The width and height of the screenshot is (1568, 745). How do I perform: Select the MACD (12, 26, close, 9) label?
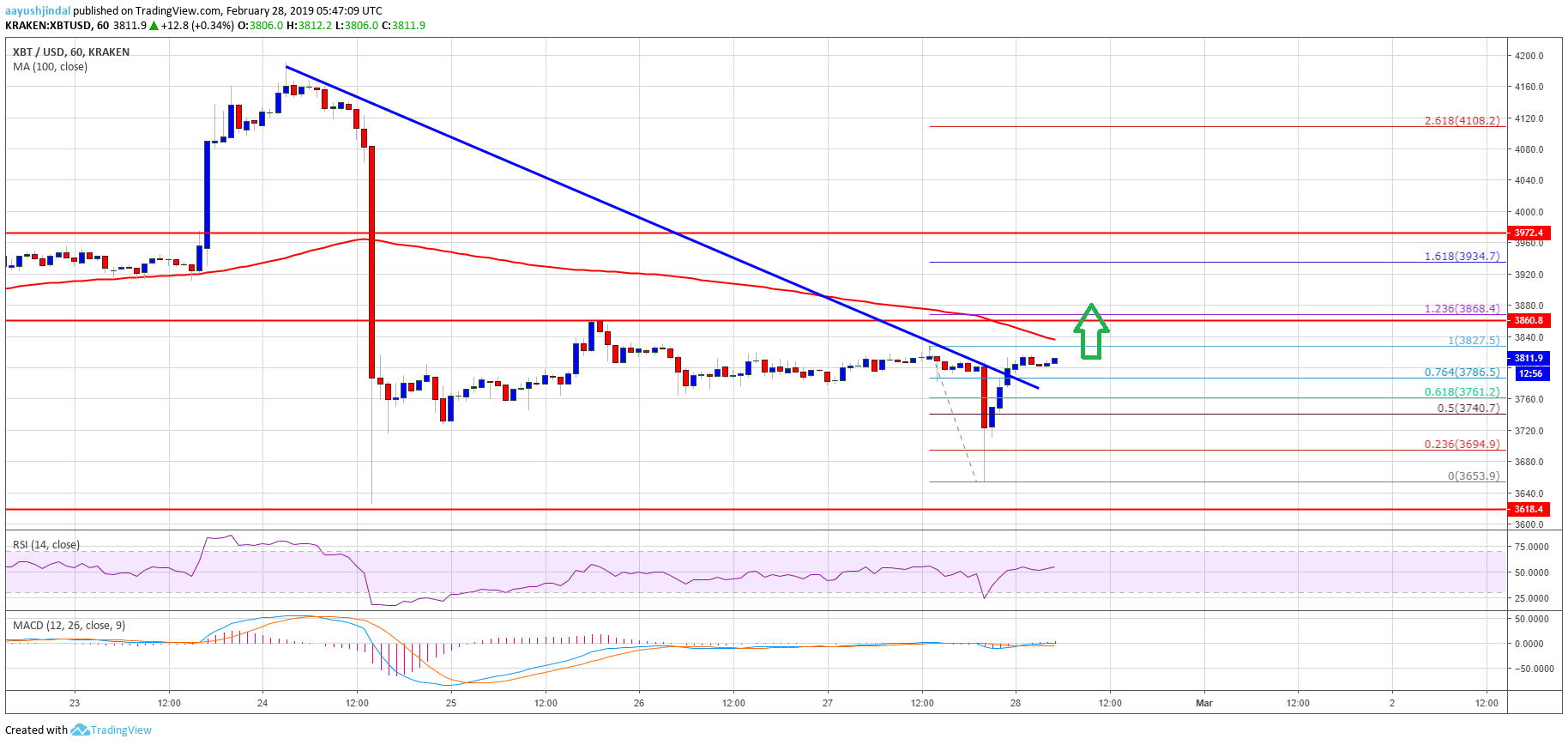(69, 626)
